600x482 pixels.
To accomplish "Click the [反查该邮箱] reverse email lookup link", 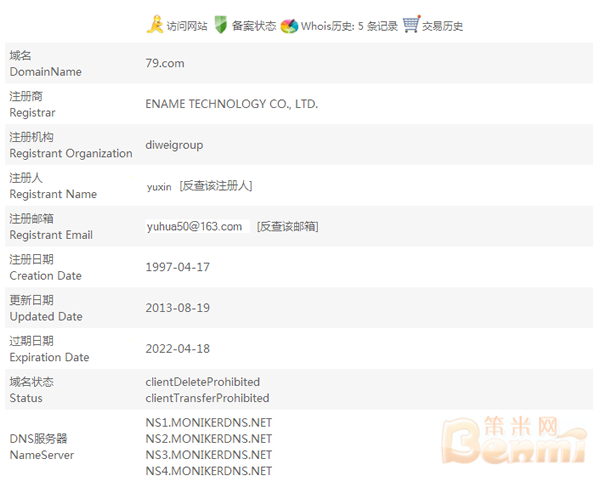I will [x=287, y=226].
